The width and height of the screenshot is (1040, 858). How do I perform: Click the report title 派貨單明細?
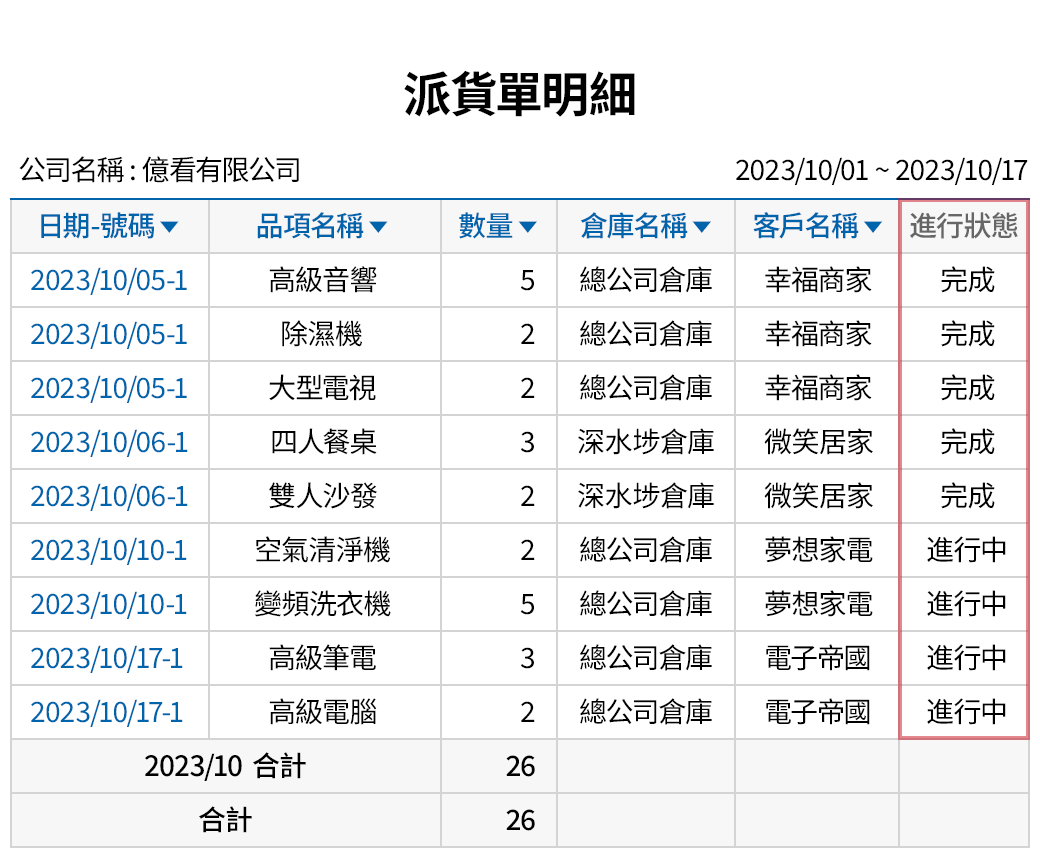(520, 88)
